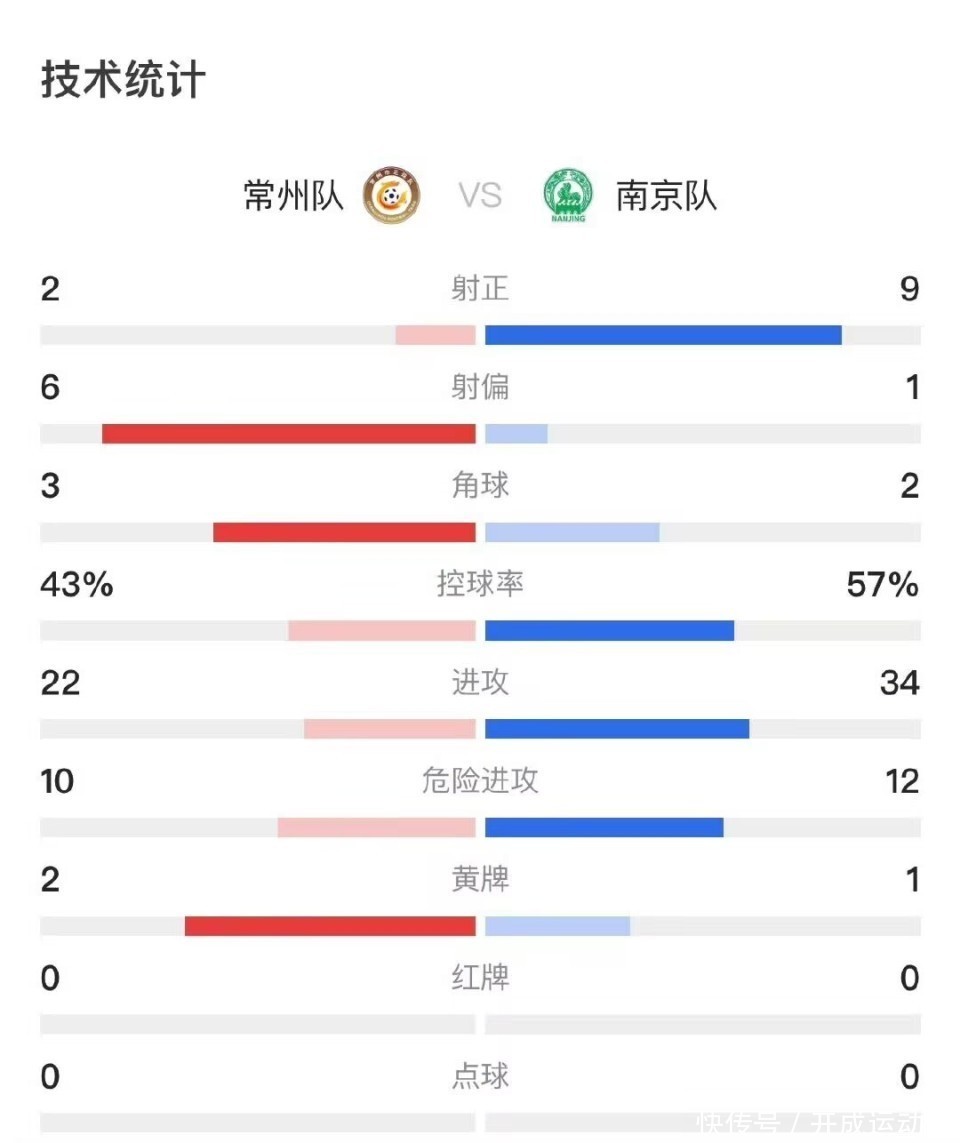Screen dimensions: 960x1143
Task: Click the VS text between teams
Action: [480, 195]
